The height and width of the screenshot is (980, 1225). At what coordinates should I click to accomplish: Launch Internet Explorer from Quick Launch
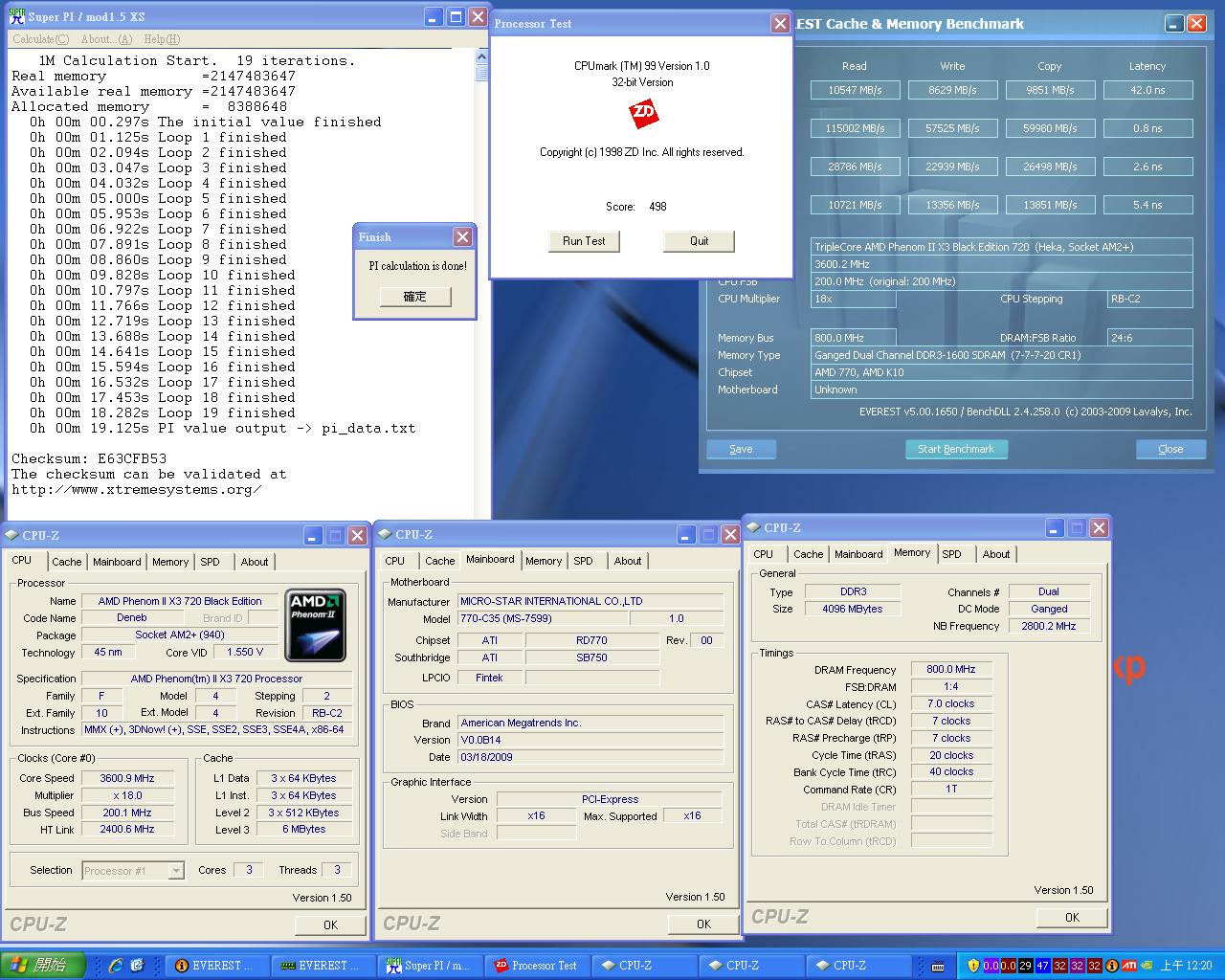[x=115, y=966]
